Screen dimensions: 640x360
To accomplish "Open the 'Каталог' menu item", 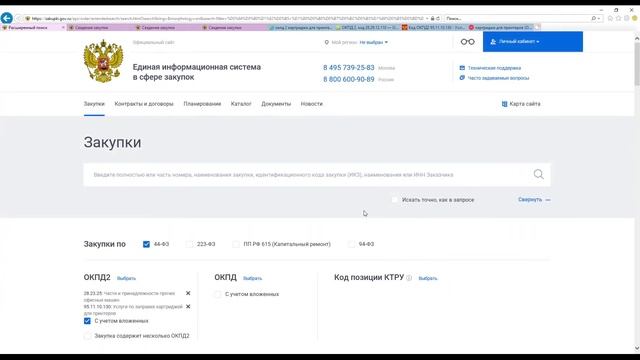I will 241,104.
